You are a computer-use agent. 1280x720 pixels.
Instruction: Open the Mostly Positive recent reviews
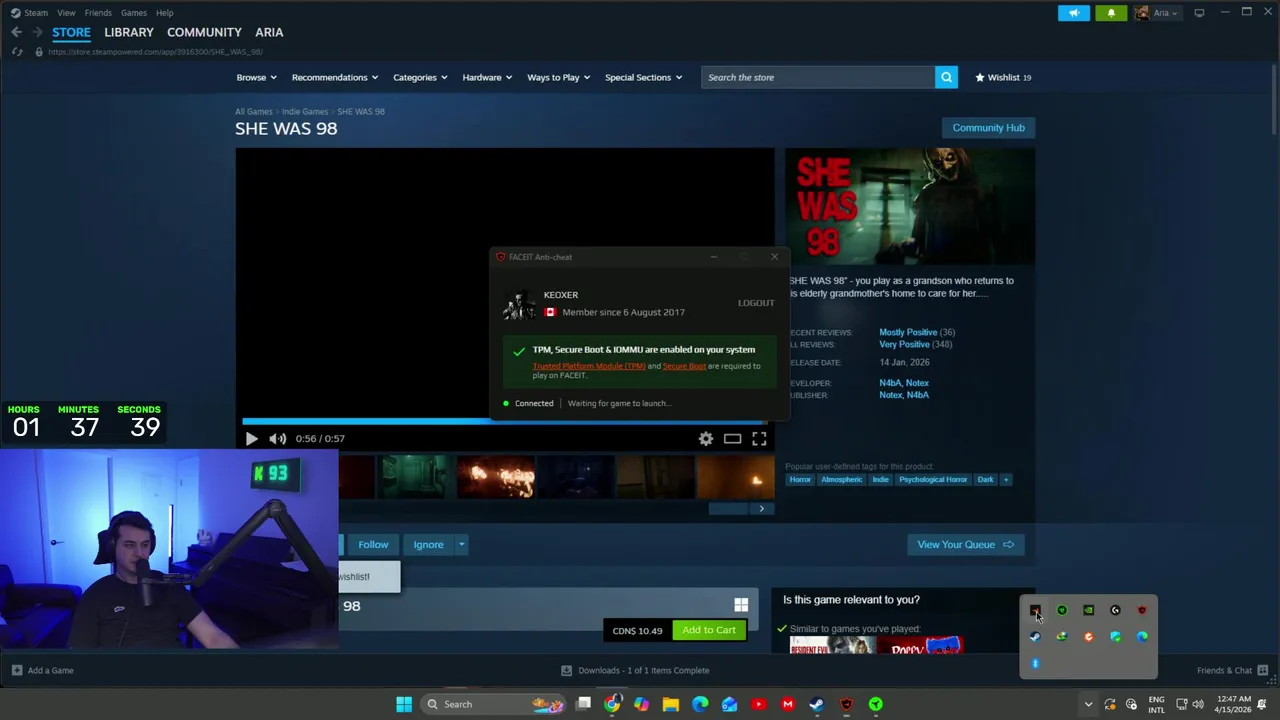[908, 332]
